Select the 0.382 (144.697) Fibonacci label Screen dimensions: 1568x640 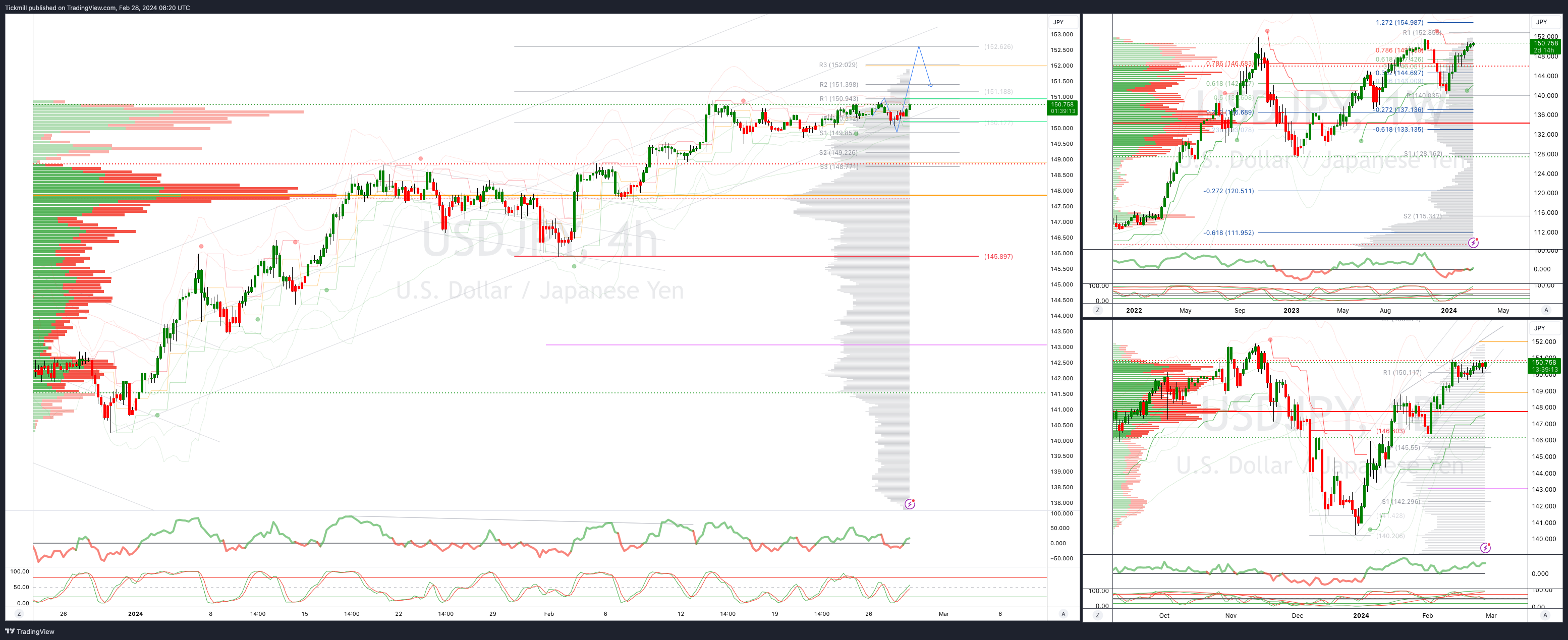1399,73
